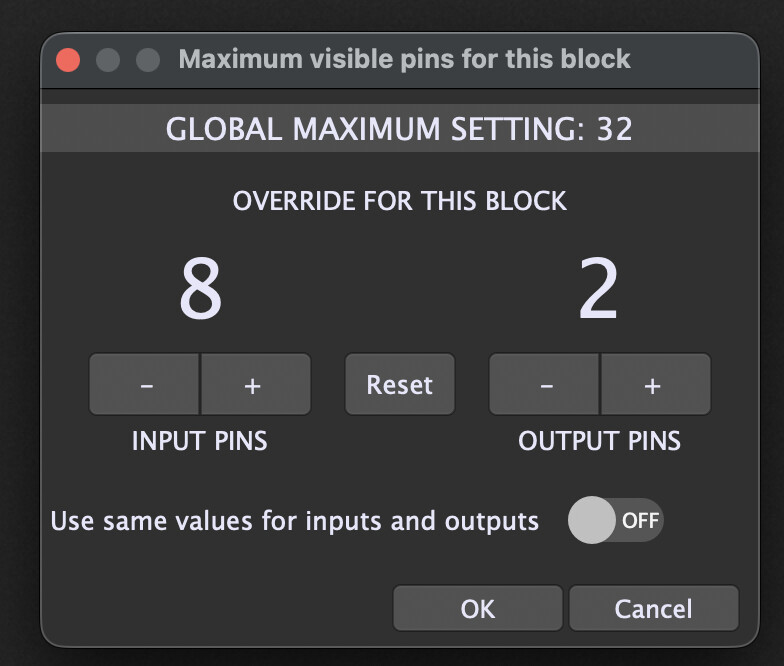Enable same values for inputs and outputs switch
The height and width of the screenshot is (666, 784).
(615, 521)
